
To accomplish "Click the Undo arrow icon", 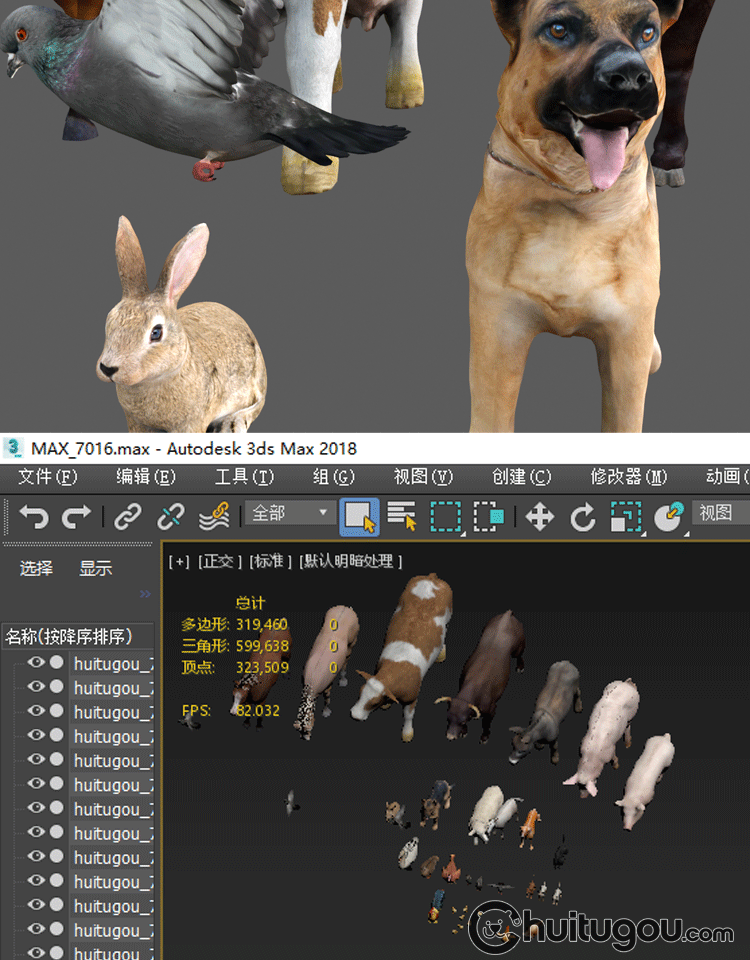I will pos(33,517).
